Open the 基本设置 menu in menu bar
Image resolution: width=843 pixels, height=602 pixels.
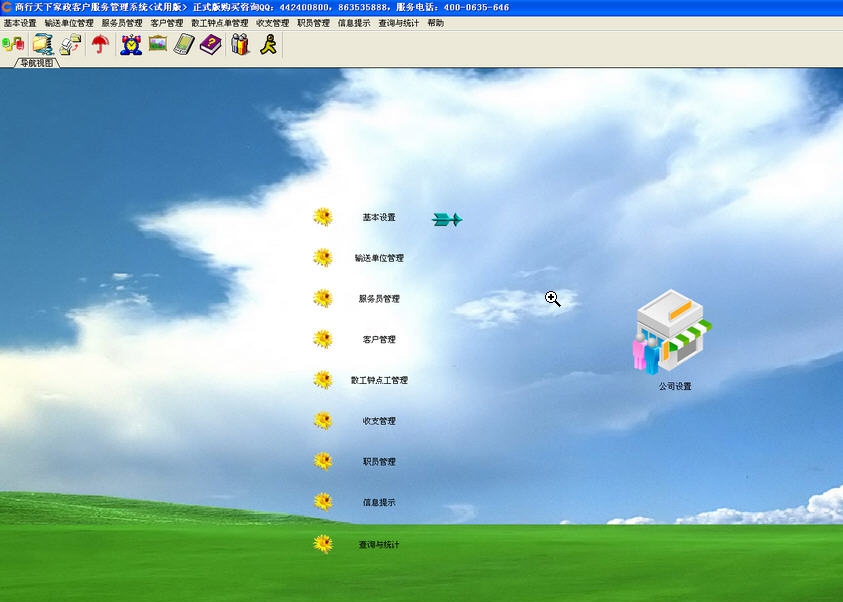pos(20,23)
